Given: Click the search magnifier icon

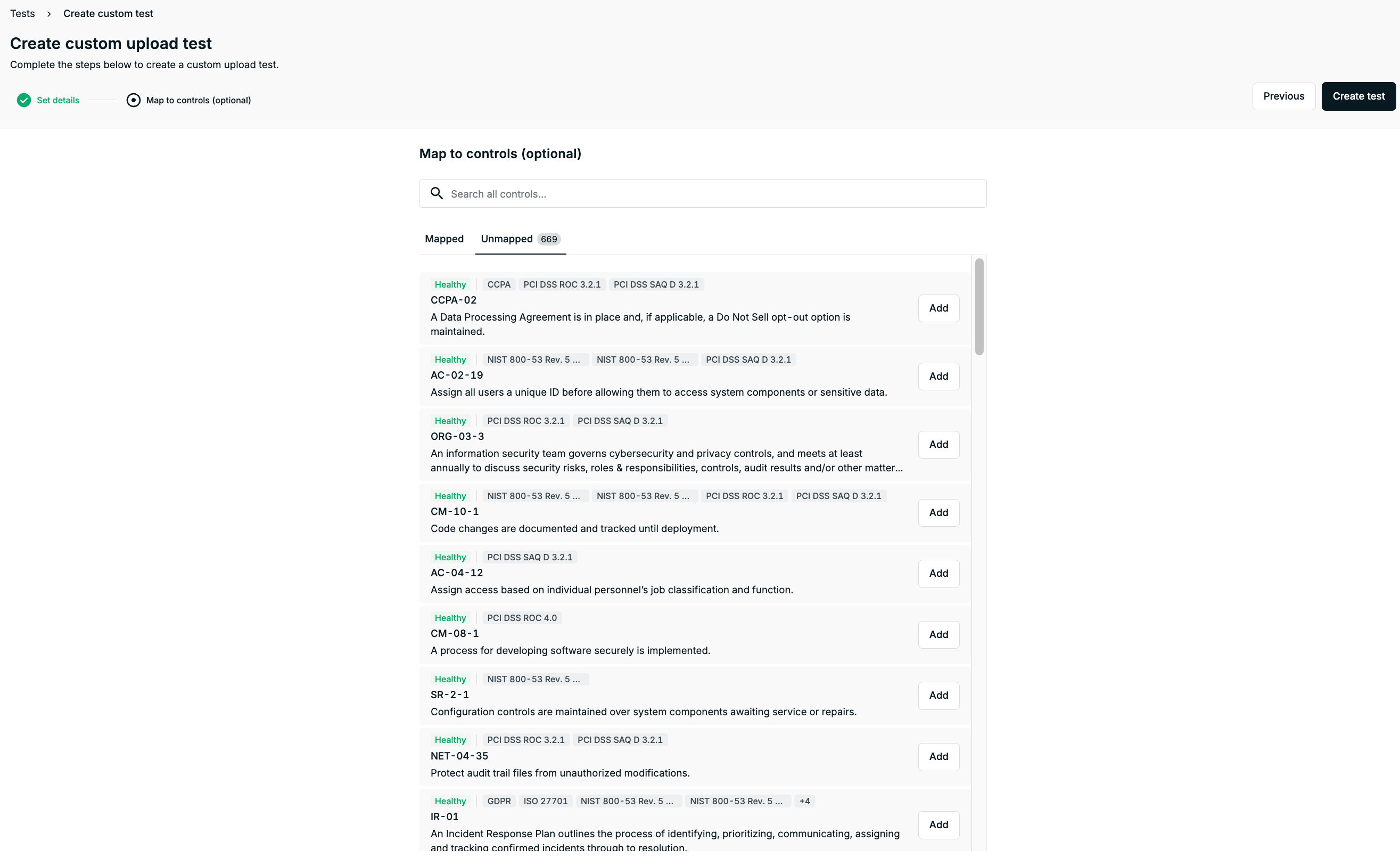Looking at the screenshot, I should [x=437, y=193].
